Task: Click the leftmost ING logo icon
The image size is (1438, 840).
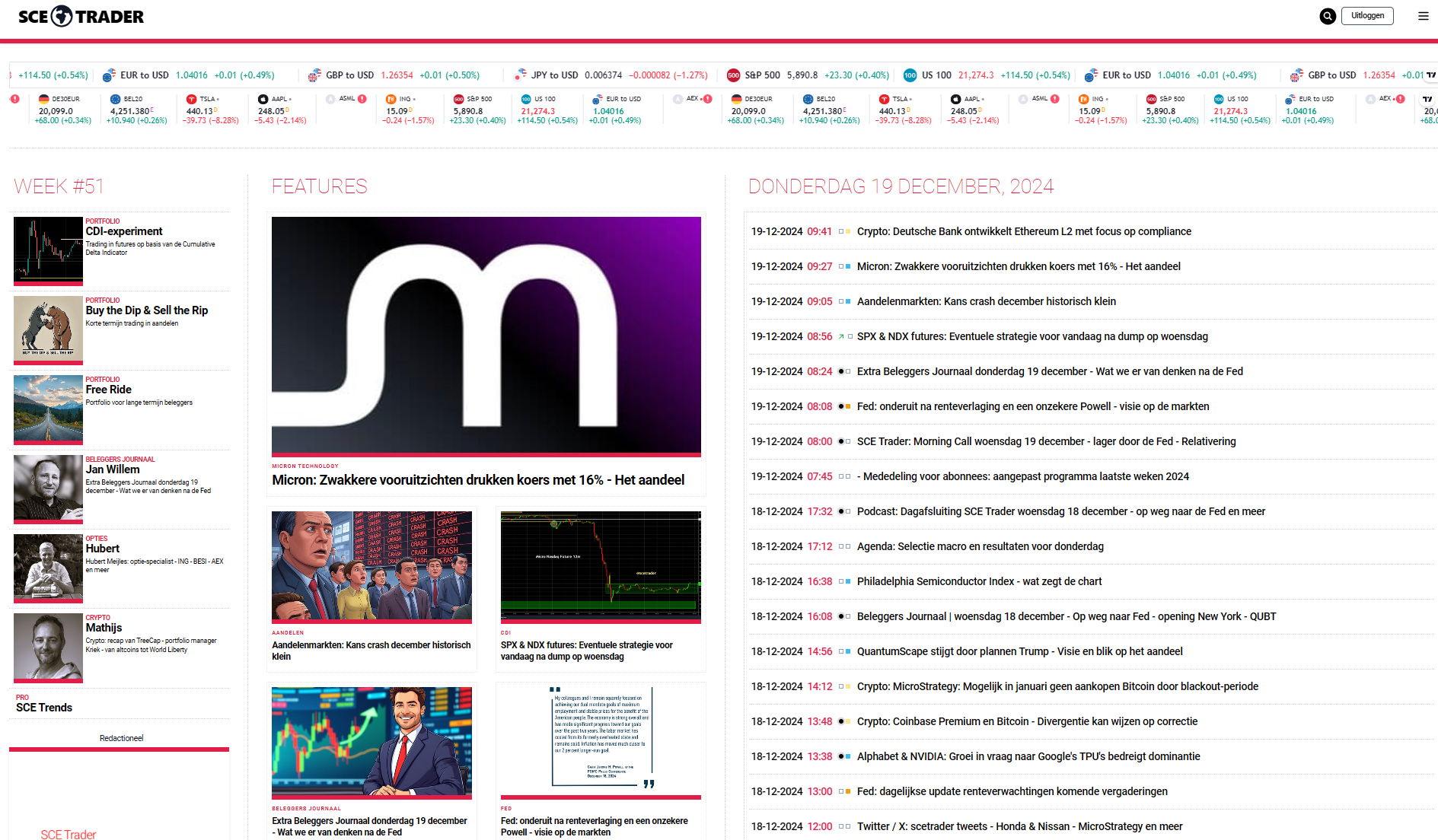Action: 391,99
